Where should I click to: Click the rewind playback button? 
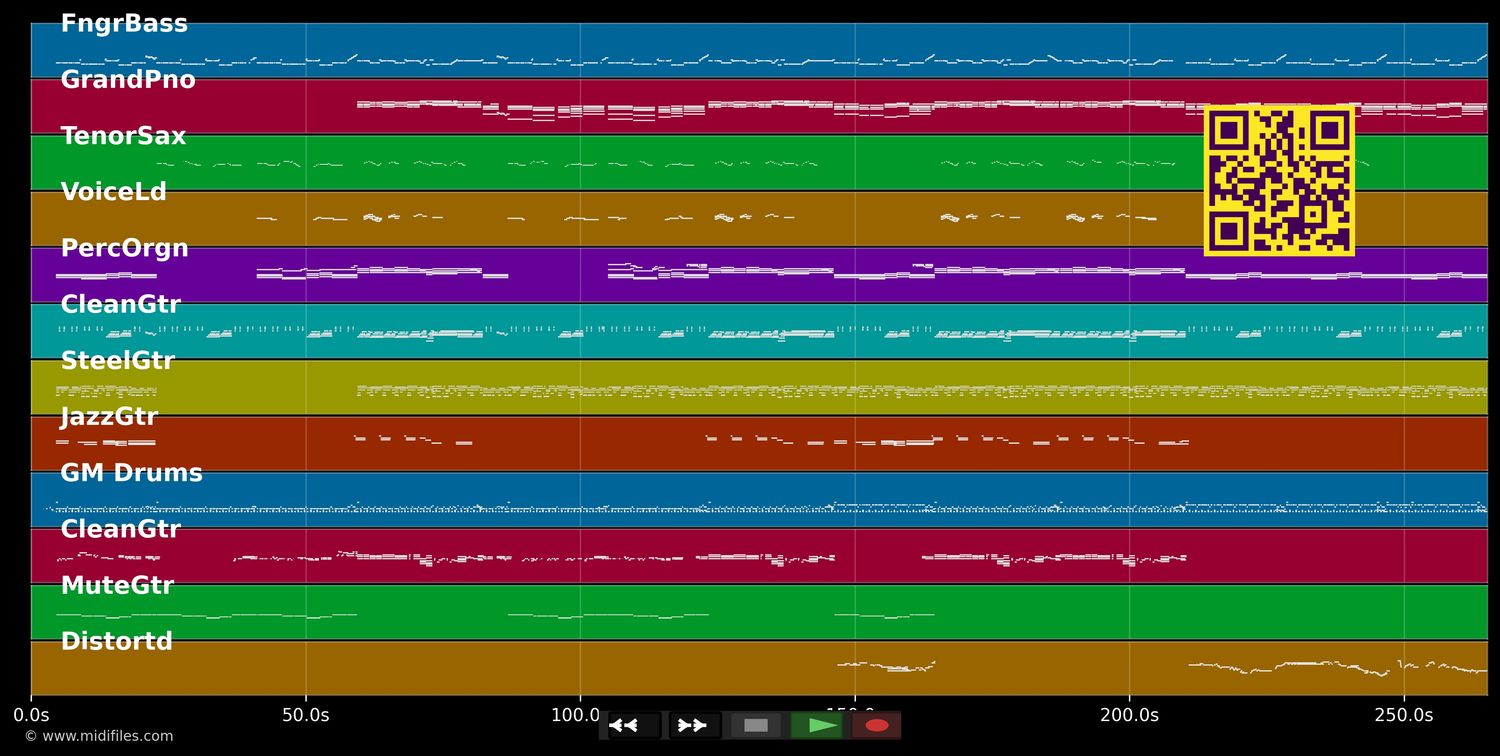(633, 725)
